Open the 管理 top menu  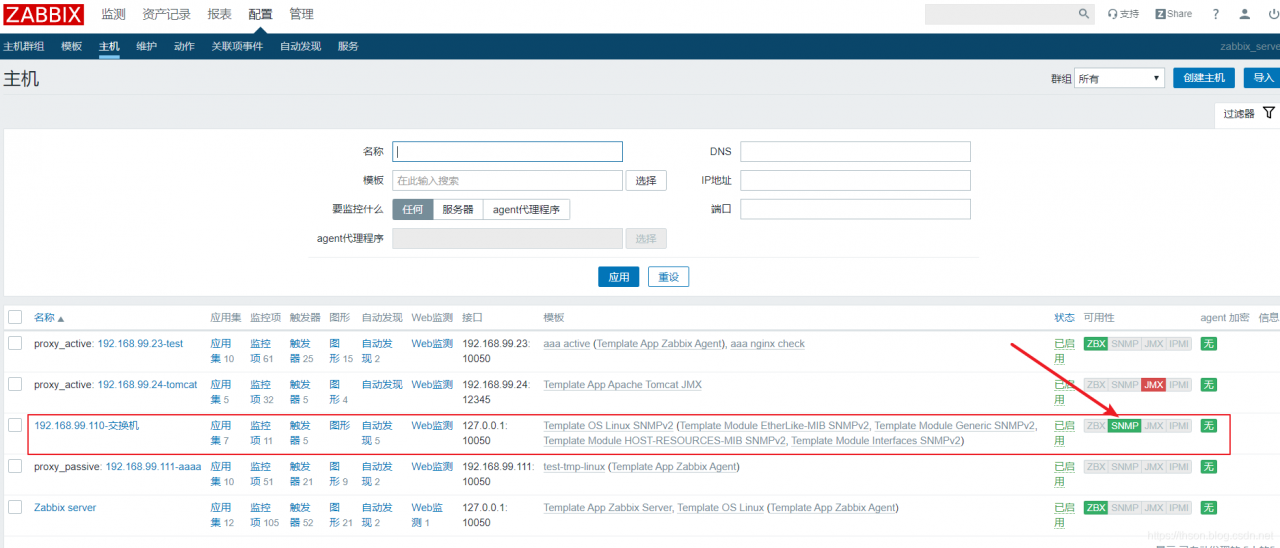click(301, 14)
